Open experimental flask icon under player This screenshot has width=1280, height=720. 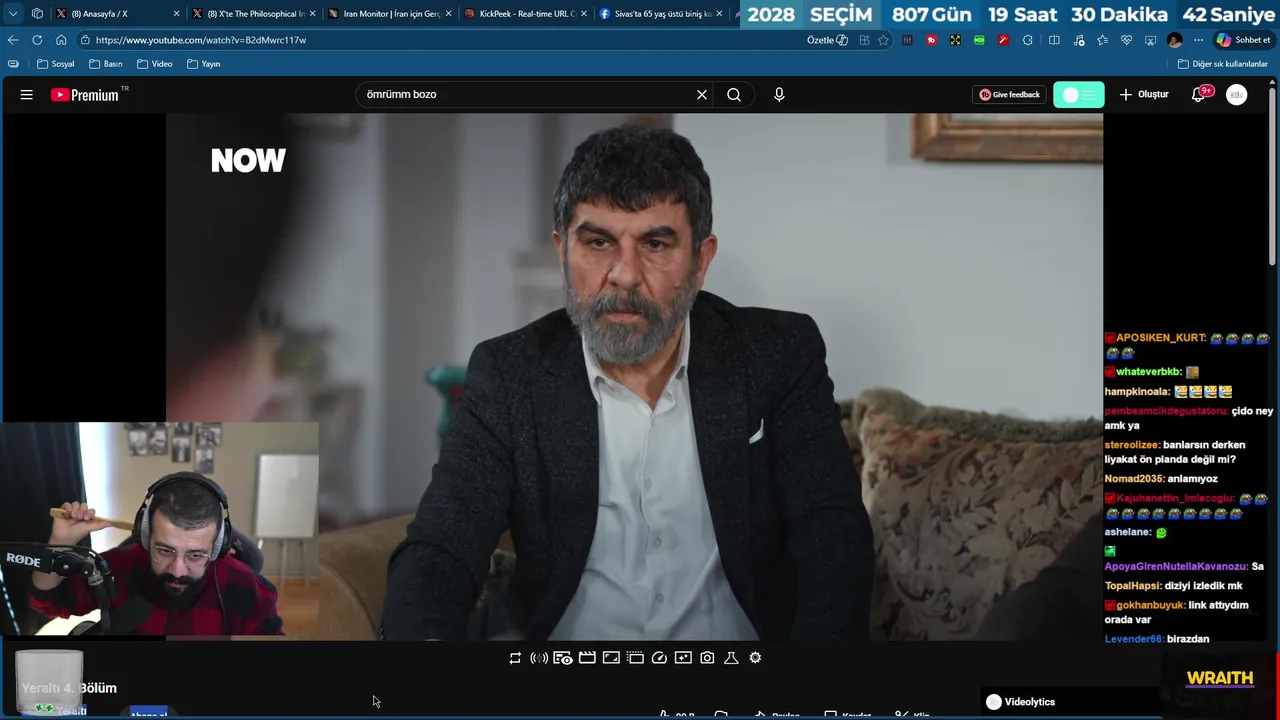point(731,658)
